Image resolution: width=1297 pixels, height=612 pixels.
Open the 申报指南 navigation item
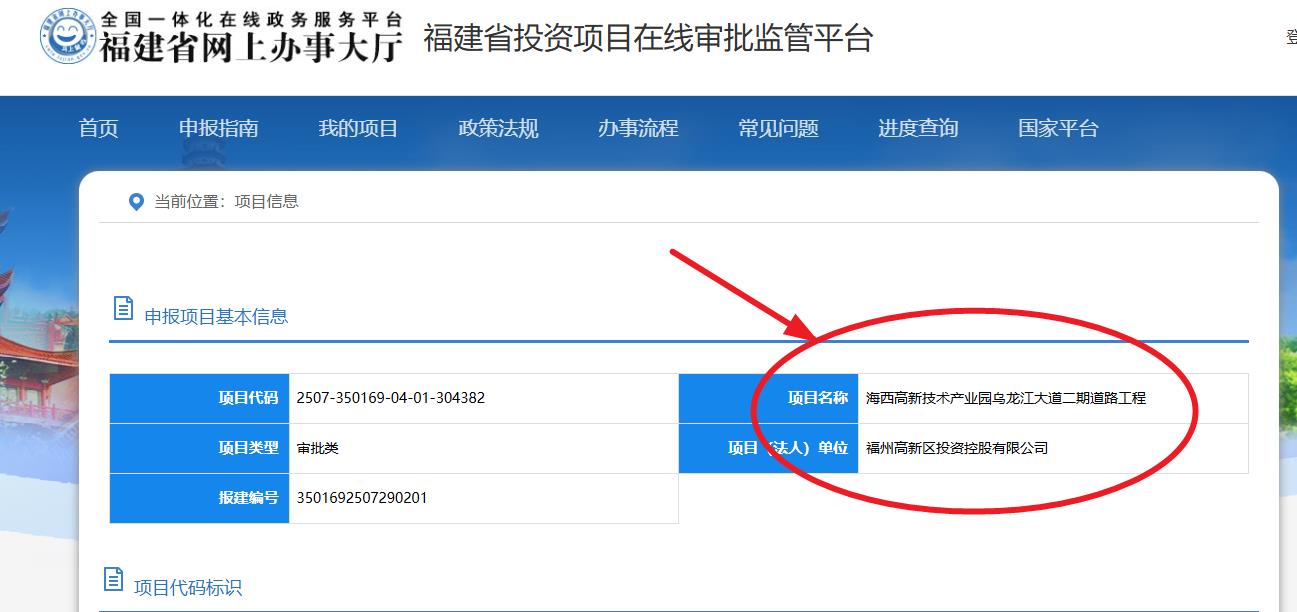(218, 128)
